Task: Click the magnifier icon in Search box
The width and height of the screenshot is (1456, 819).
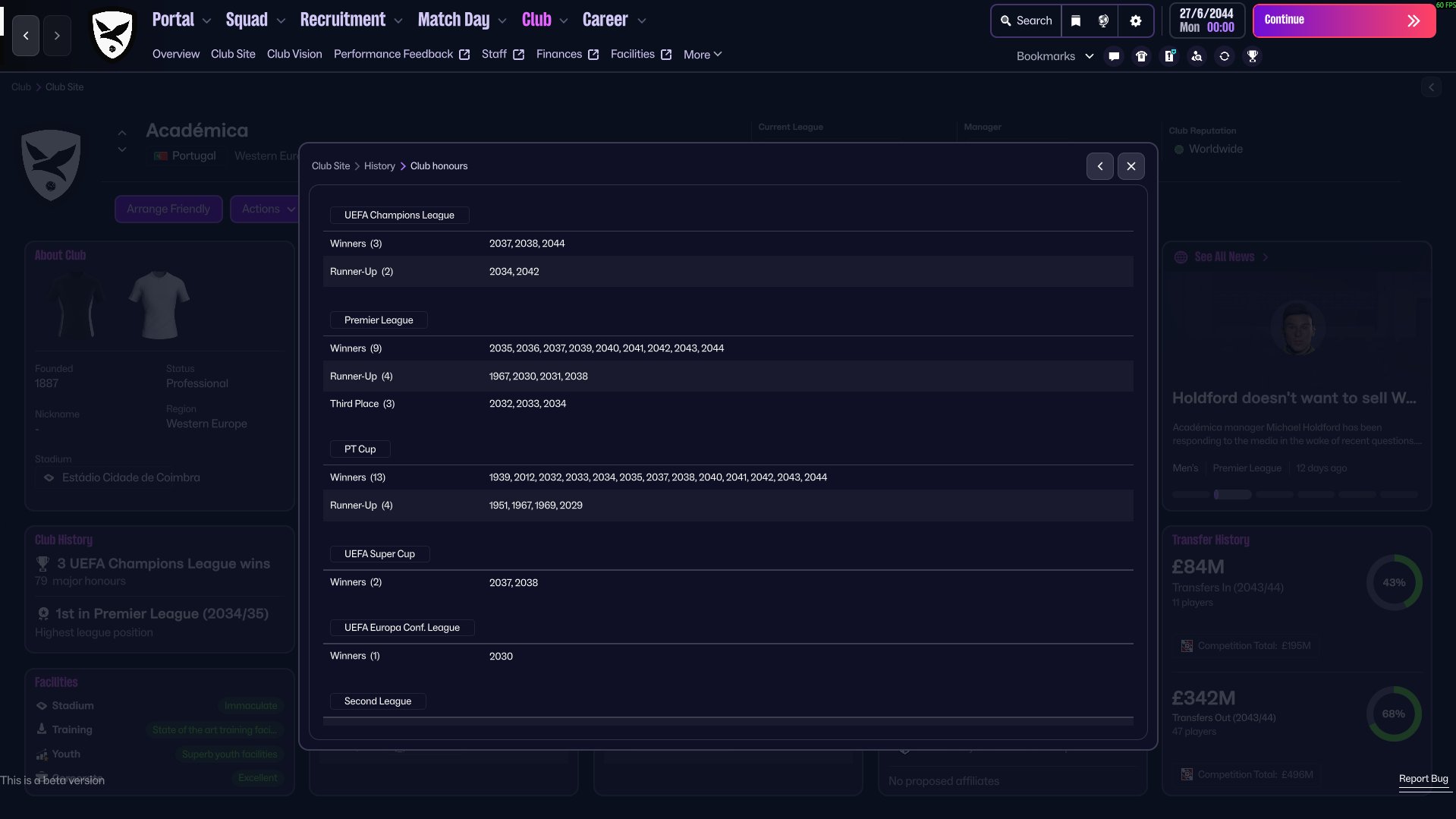Action: [1006, 20]
